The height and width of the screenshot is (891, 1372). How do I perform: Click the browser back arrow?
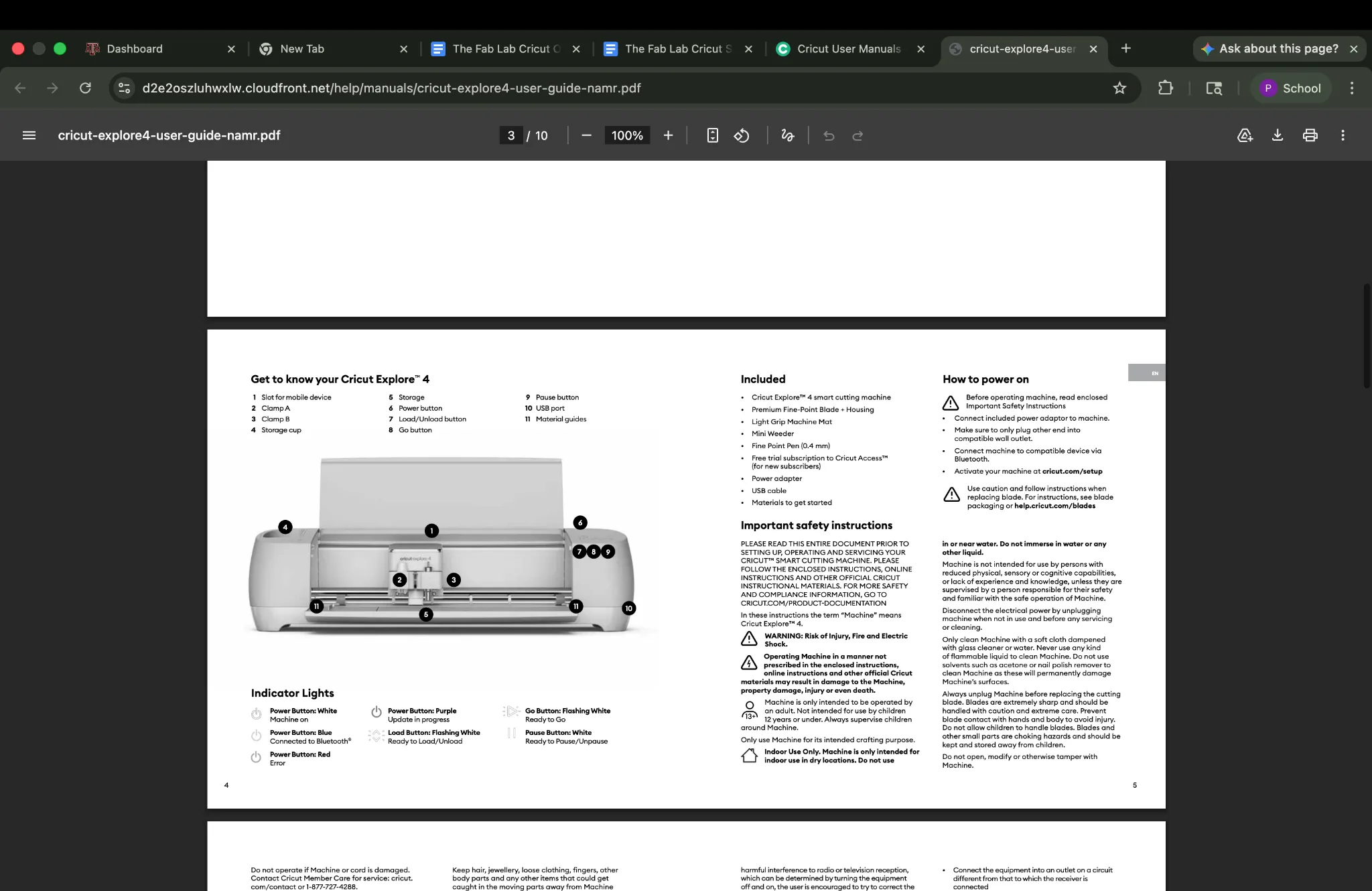(x=20, y=88)
